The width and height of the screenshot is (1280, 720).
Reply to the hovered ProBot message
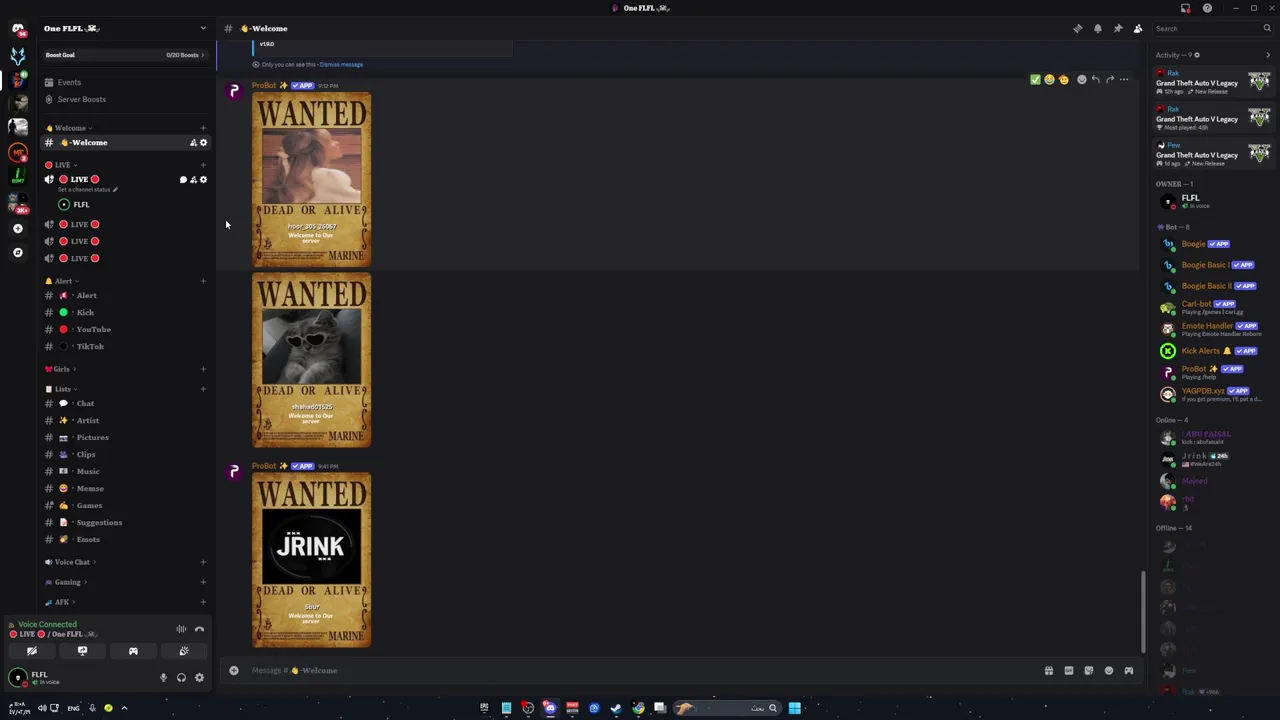[x=1095, y=79]
